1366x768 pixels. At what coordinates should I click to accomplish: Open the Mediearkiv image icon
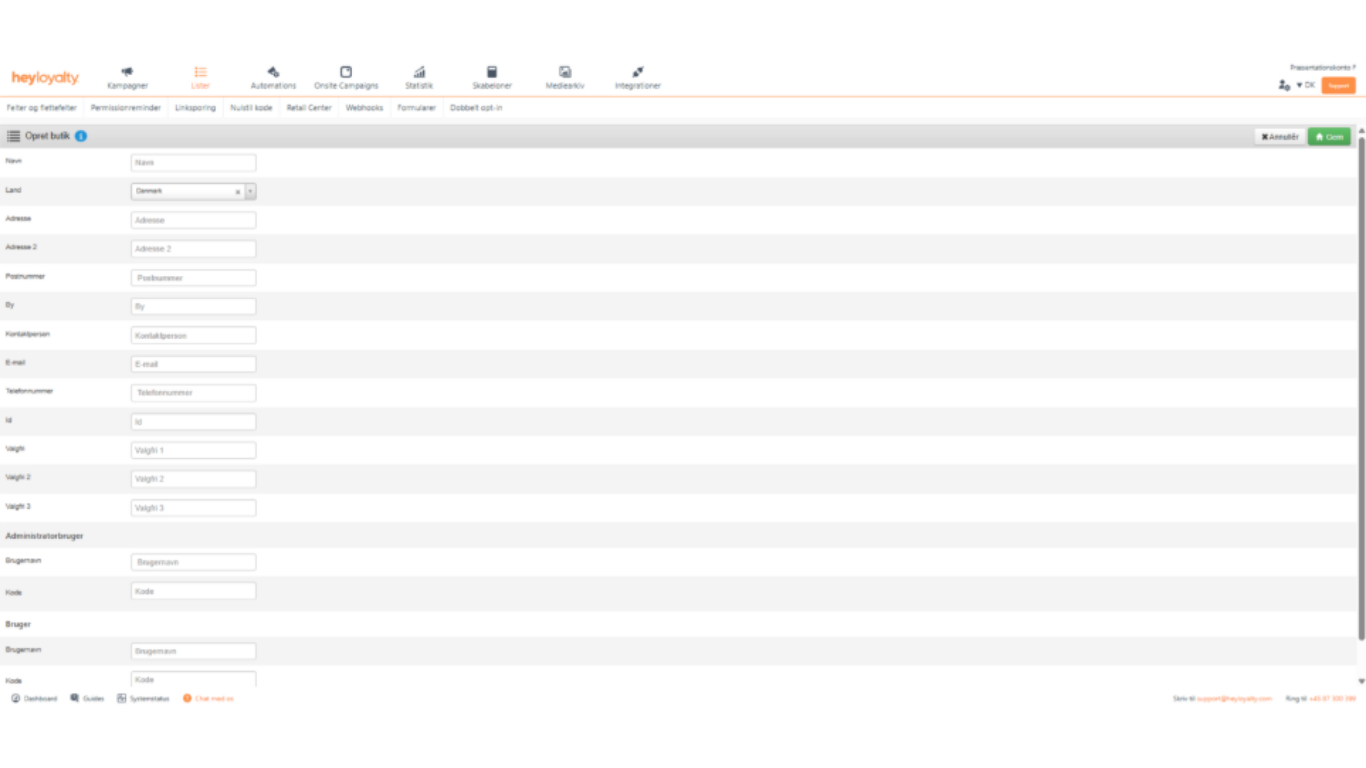[x=565, y=72]
